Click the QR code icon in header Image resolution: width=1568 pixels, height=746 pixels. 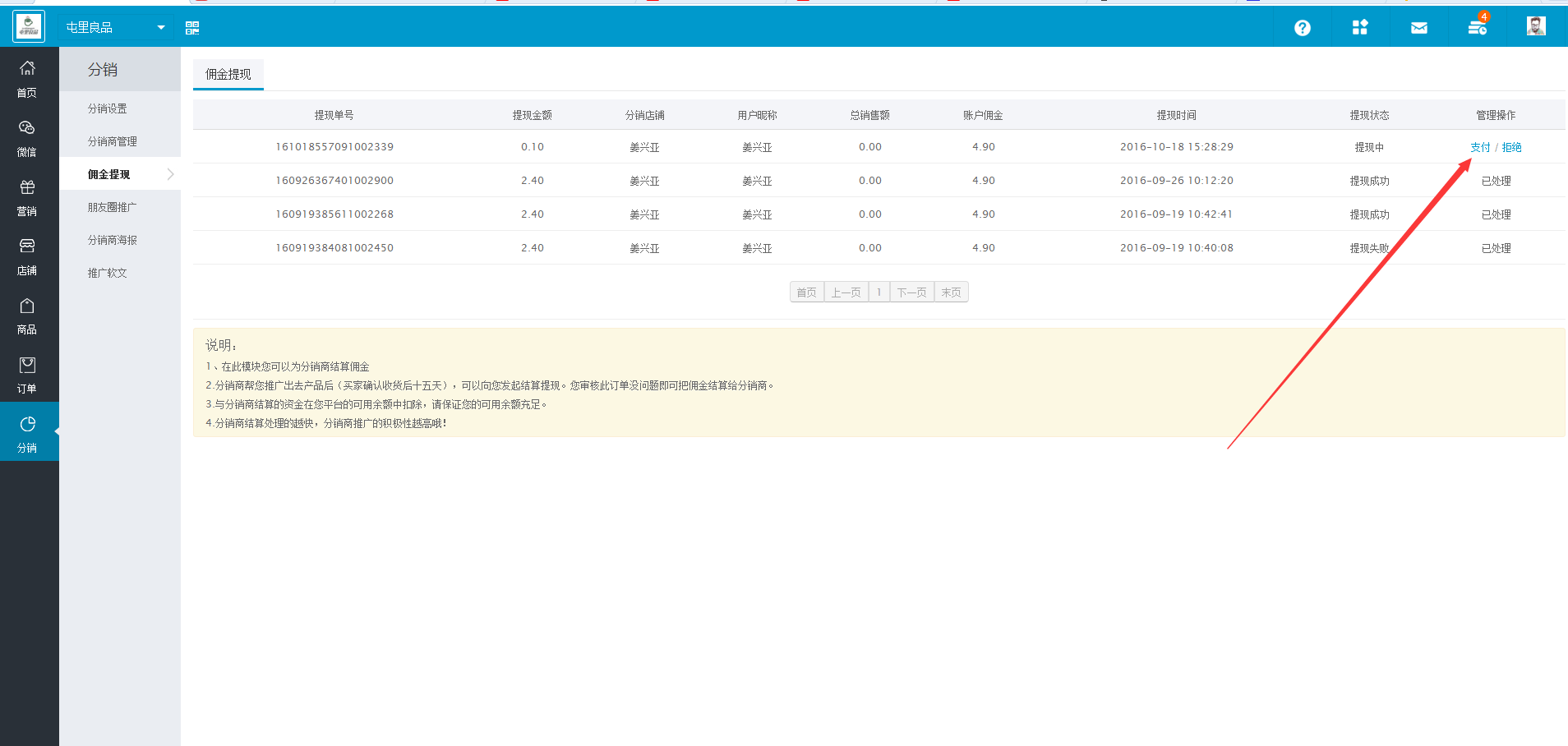(x=192, y=28)
